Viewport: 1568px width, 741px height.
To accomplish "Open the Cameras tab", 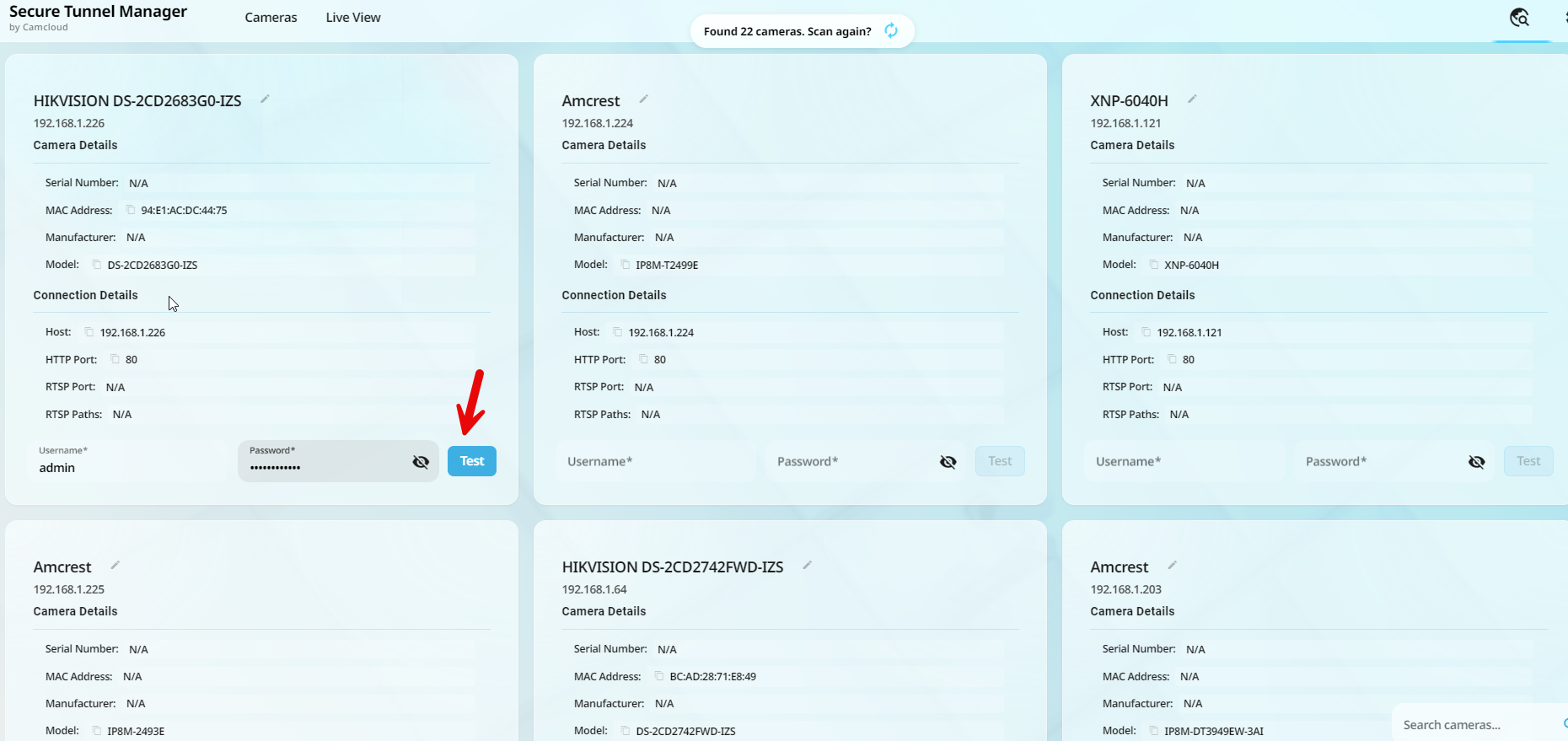I will pyautogui.click(x=271, y=18).
